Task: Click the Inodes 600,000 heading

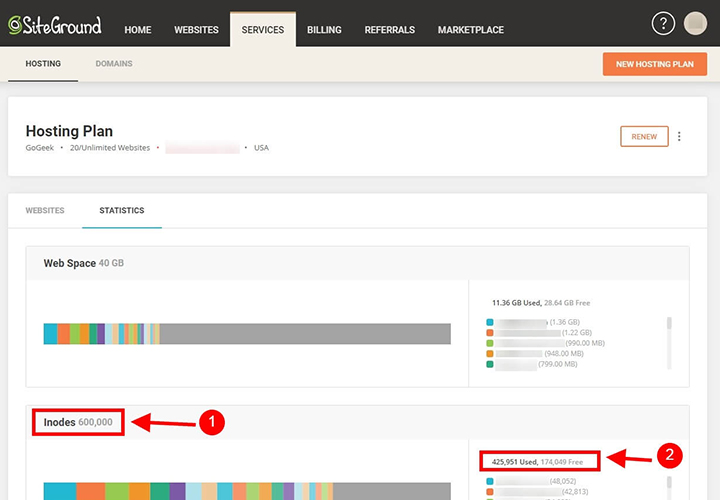Action: pyautogui.click(x=78, y=422)
